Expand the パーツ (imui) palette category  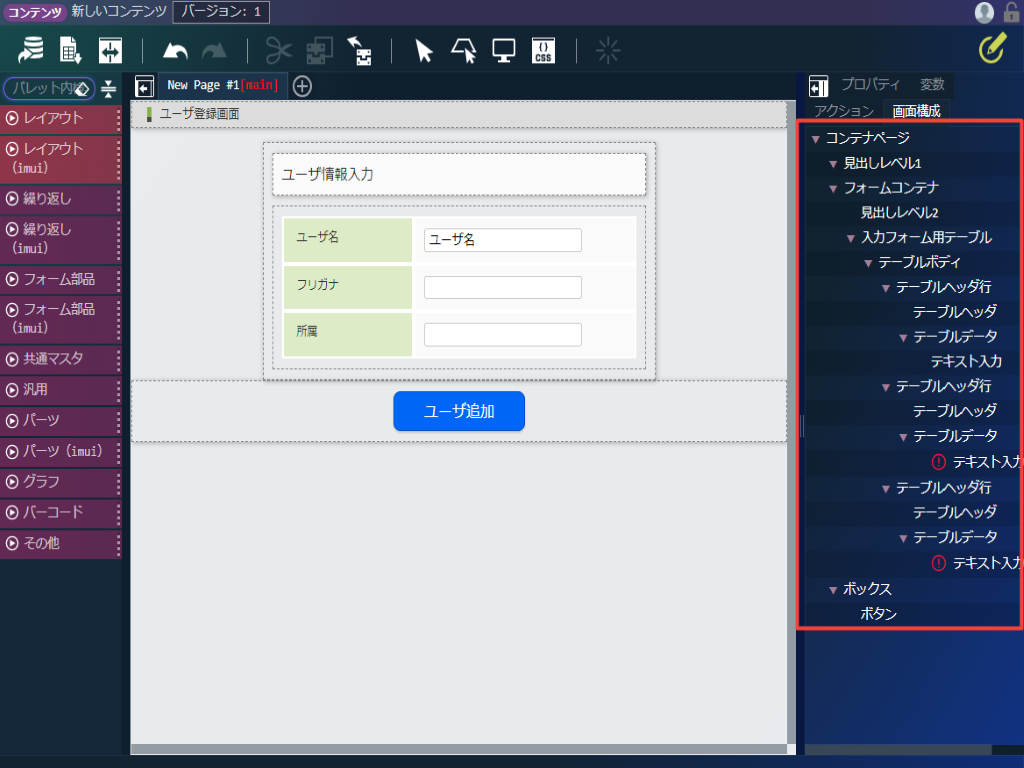click(x=61, y=451)
